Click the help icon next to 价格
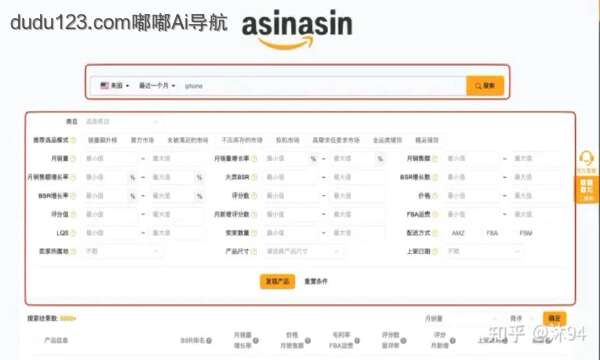 point(435,195)
